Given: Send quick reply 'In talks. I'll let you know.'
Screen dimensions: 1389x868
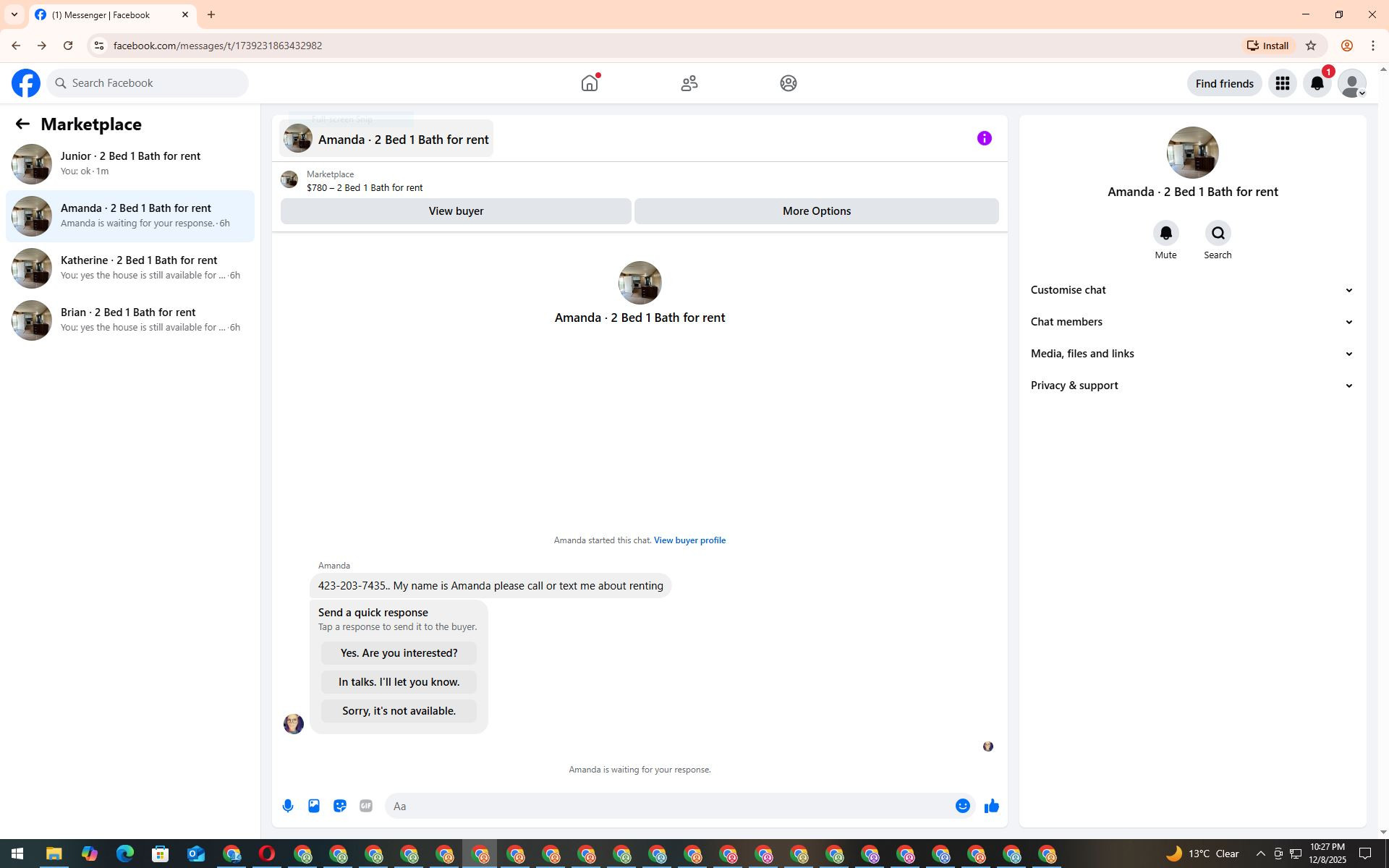Looking at the screenshot, I should [x=399, y=682].
